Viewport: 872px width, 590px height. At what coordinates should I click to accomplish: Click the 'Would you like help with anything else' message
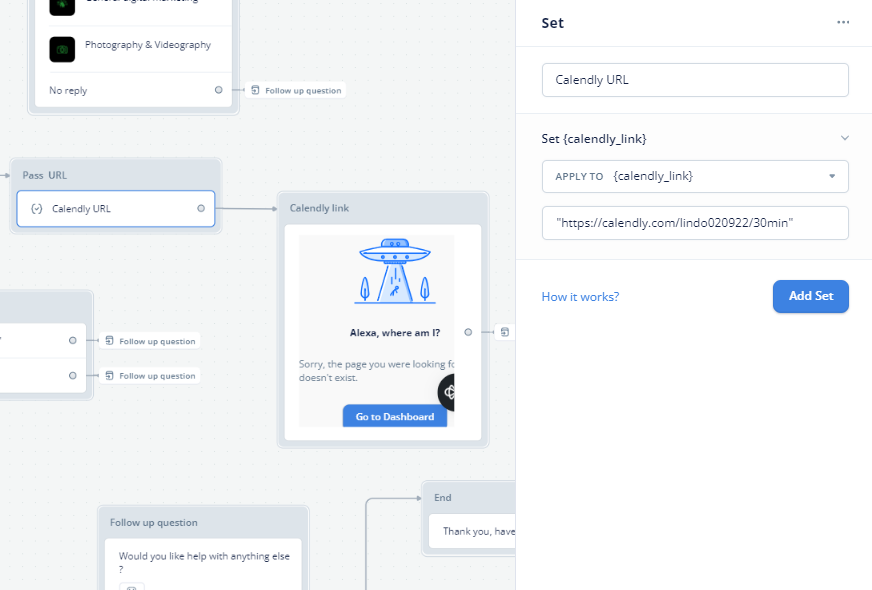(204, 562)
